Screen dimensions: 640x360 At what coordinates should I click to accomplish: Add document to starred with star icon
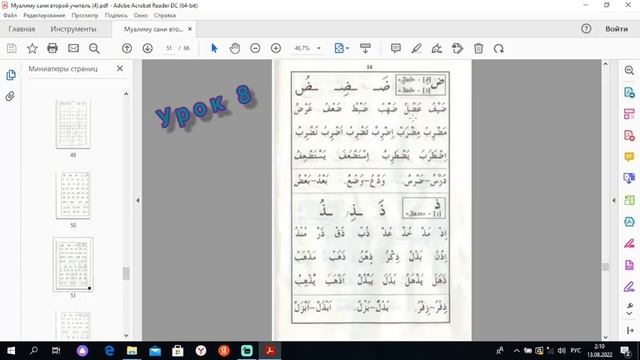click(32, 48)
